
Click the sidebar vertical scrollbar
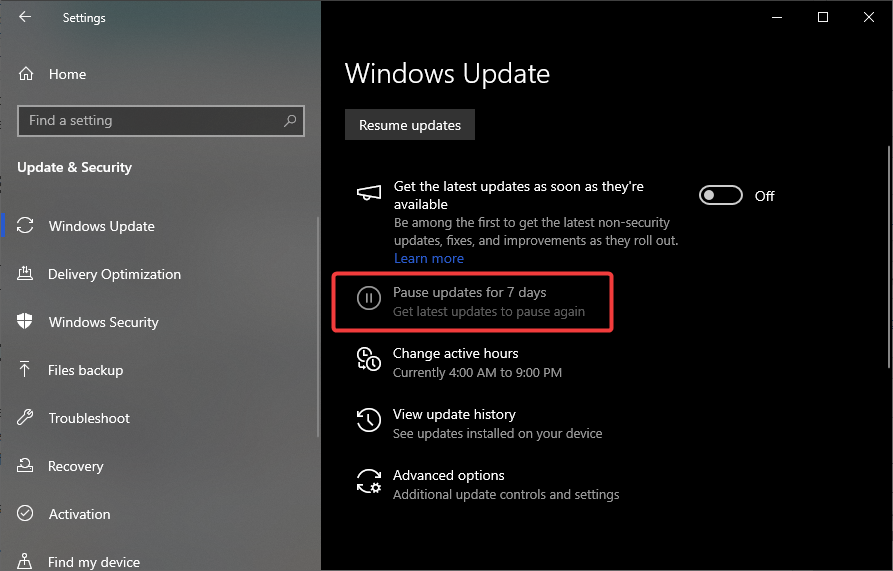click(x=318, y=327)
